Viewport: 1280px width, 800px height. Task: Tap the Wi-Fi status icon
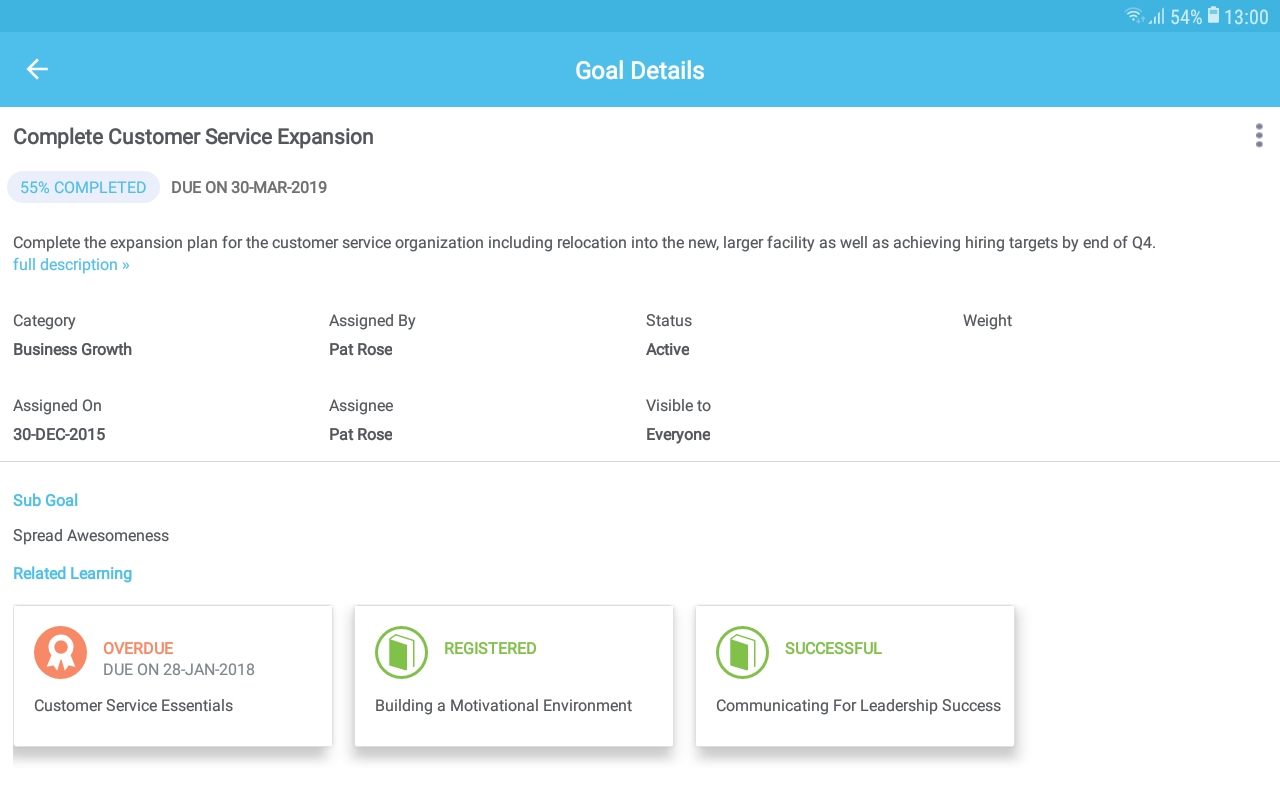tap(1133, 16)
